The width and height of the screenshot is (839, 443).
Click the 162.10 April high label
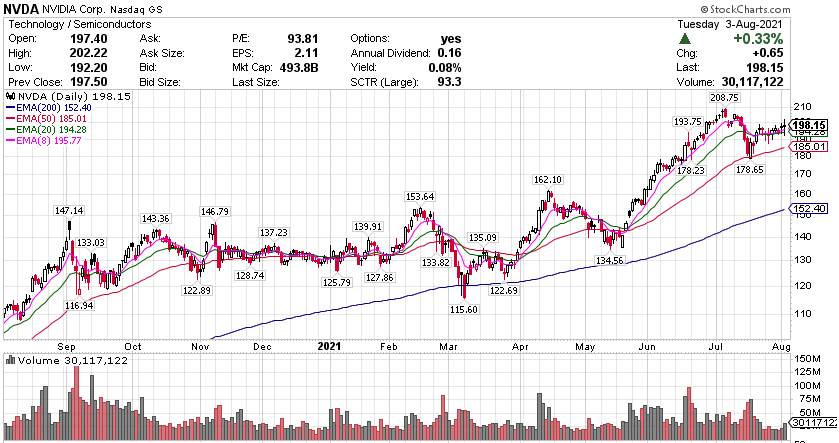(547, 180)
